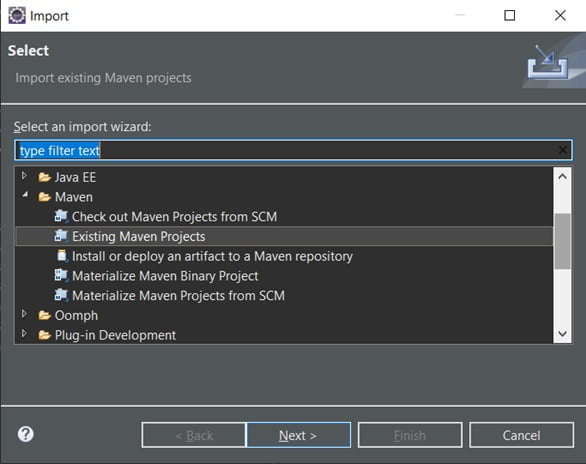This screenshot has width=586, height=464.
Task: Select the Maven category label
Action: tap(74, 197)
